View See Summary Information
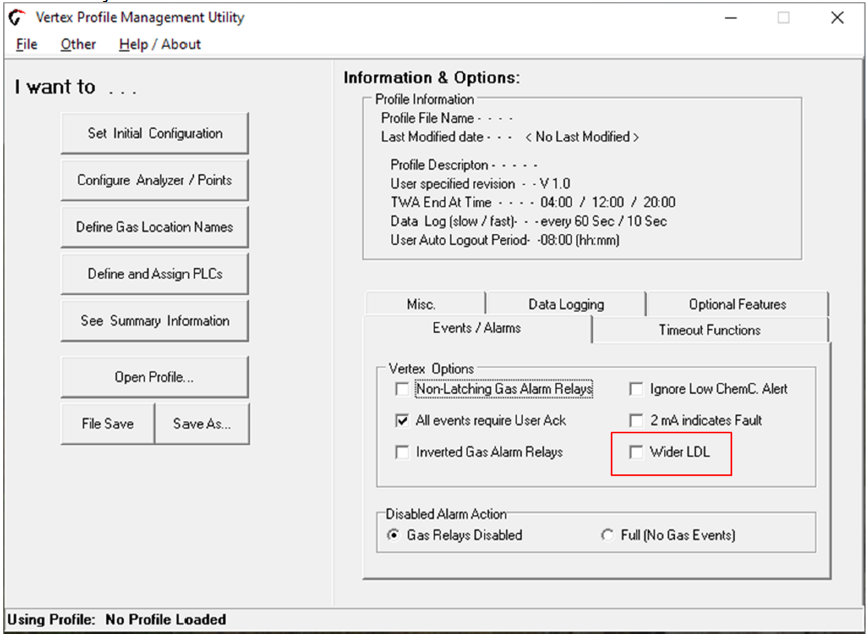868x636 pixels. coord(154,320)
